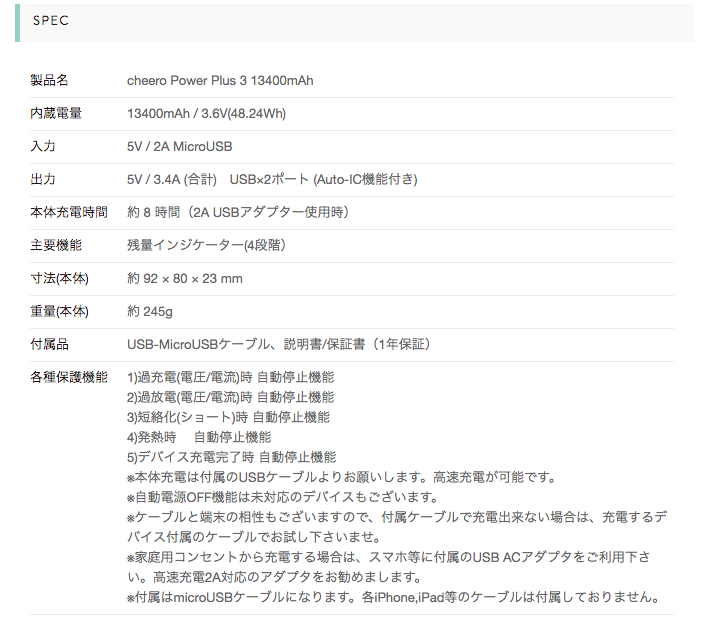Select accessories text USB-MicroUSBケーブル

point(198,344)
